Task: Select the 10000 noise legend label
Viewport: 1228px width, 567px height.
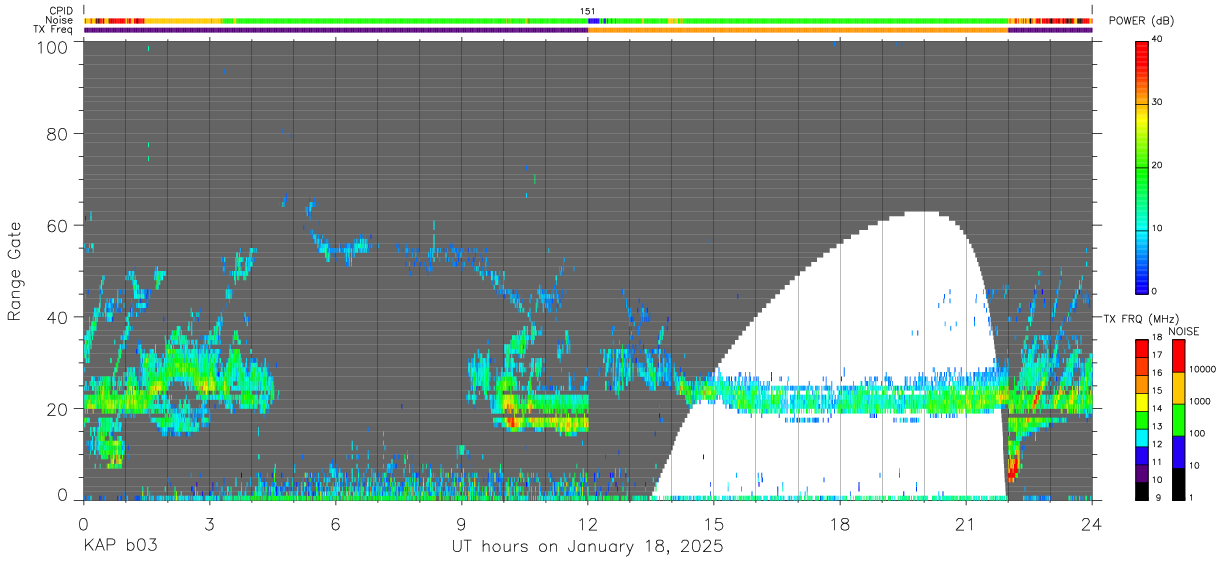Action: (x=1202, y=369)
